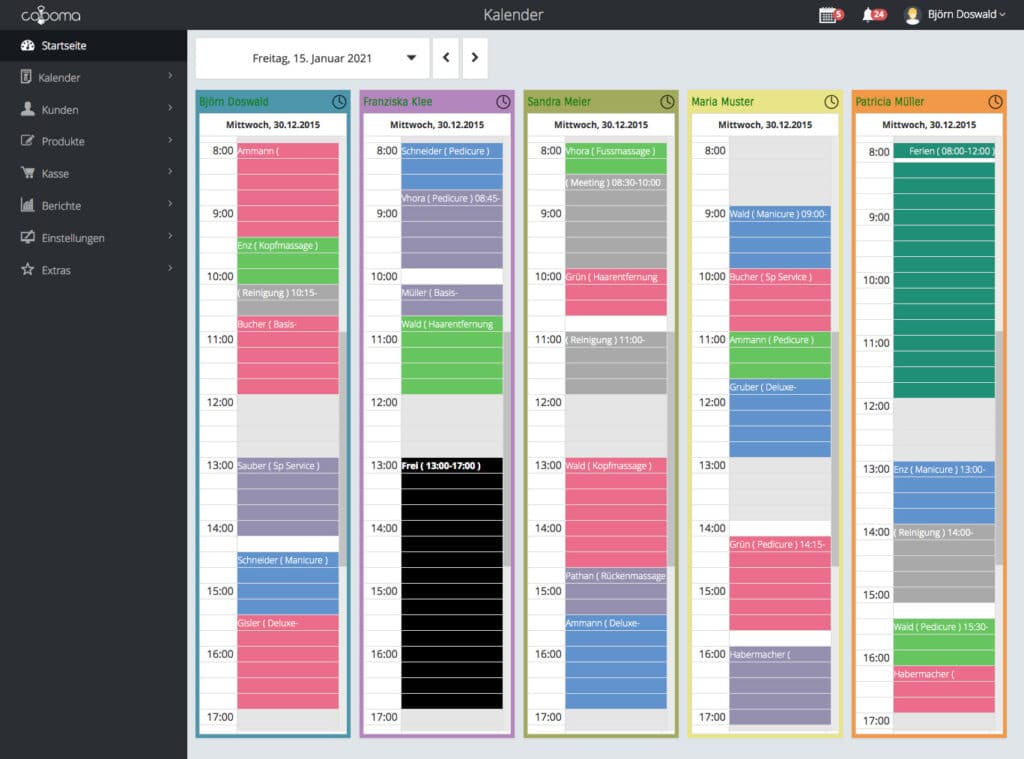Screen dimensions: 1024x759
Task: Go to the previous day
Action: (446, 58)
